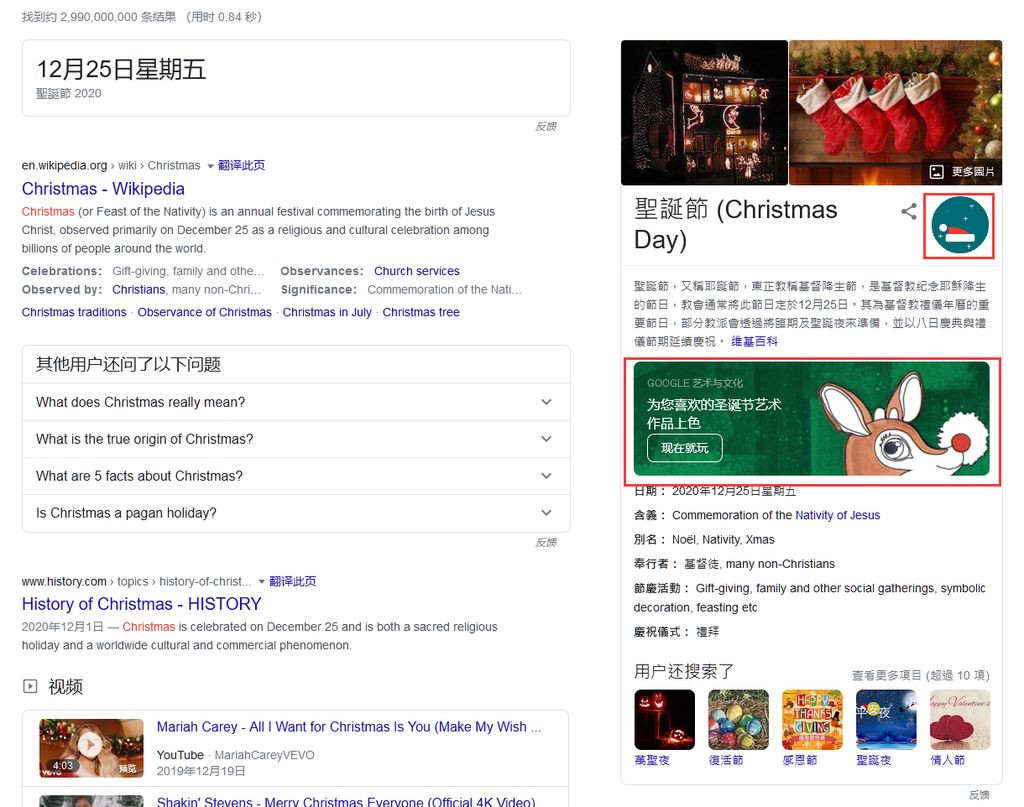Select the 感恩節 Thanksgiving thumbnail
1024x807 pixels.
812,720
